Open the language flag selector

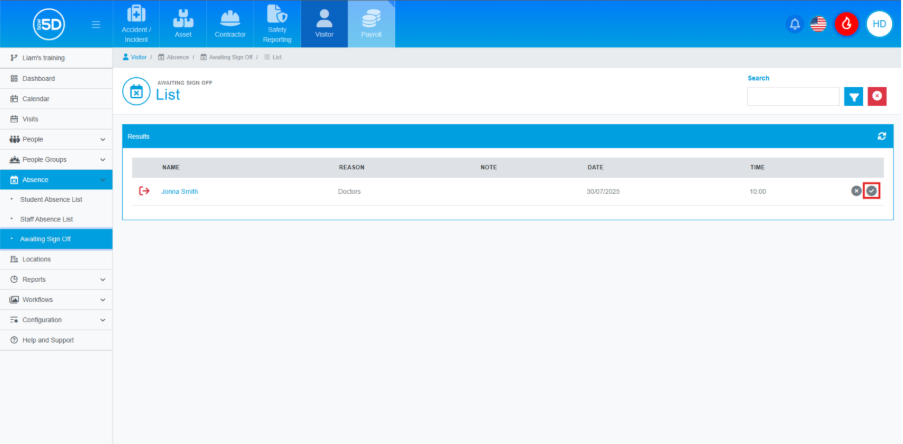point(819,24)
